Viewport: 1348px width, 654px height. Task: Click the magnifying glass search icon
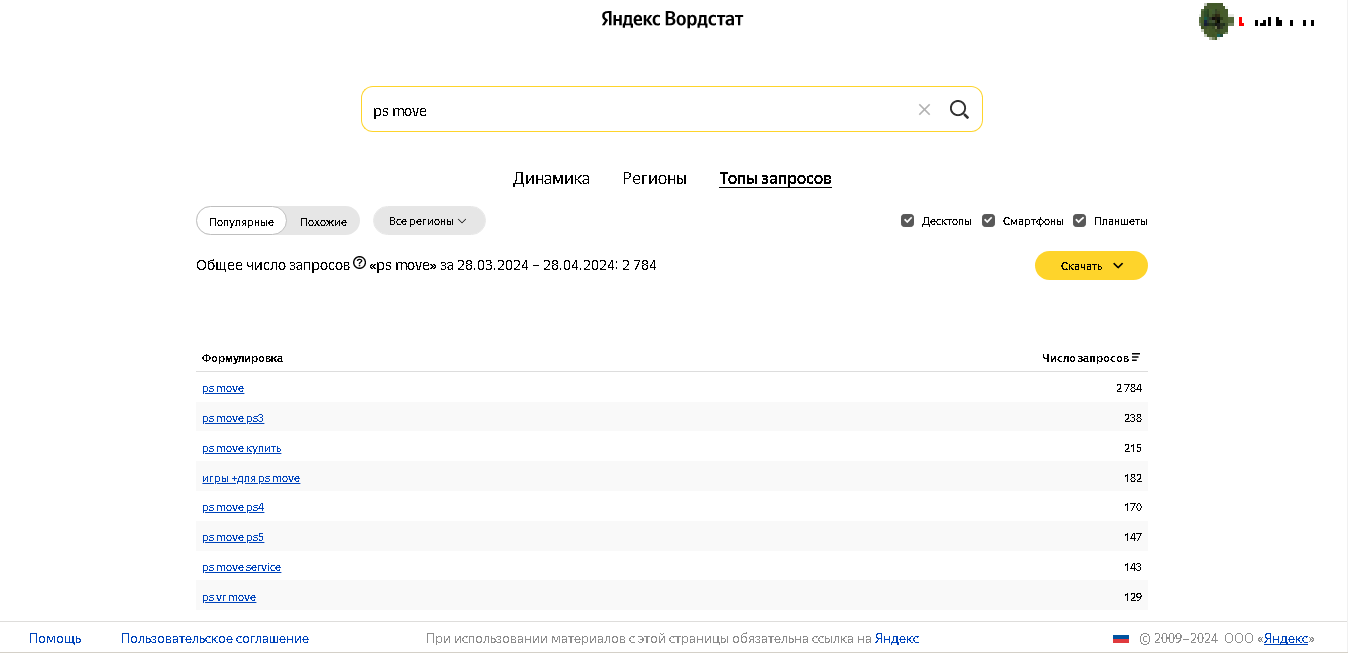coord(959,110)
